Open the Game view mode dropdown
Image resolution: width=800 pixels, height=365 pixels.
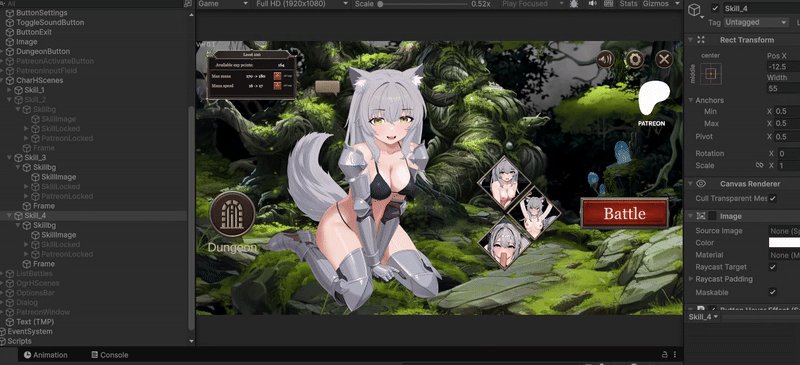point(222,4)
